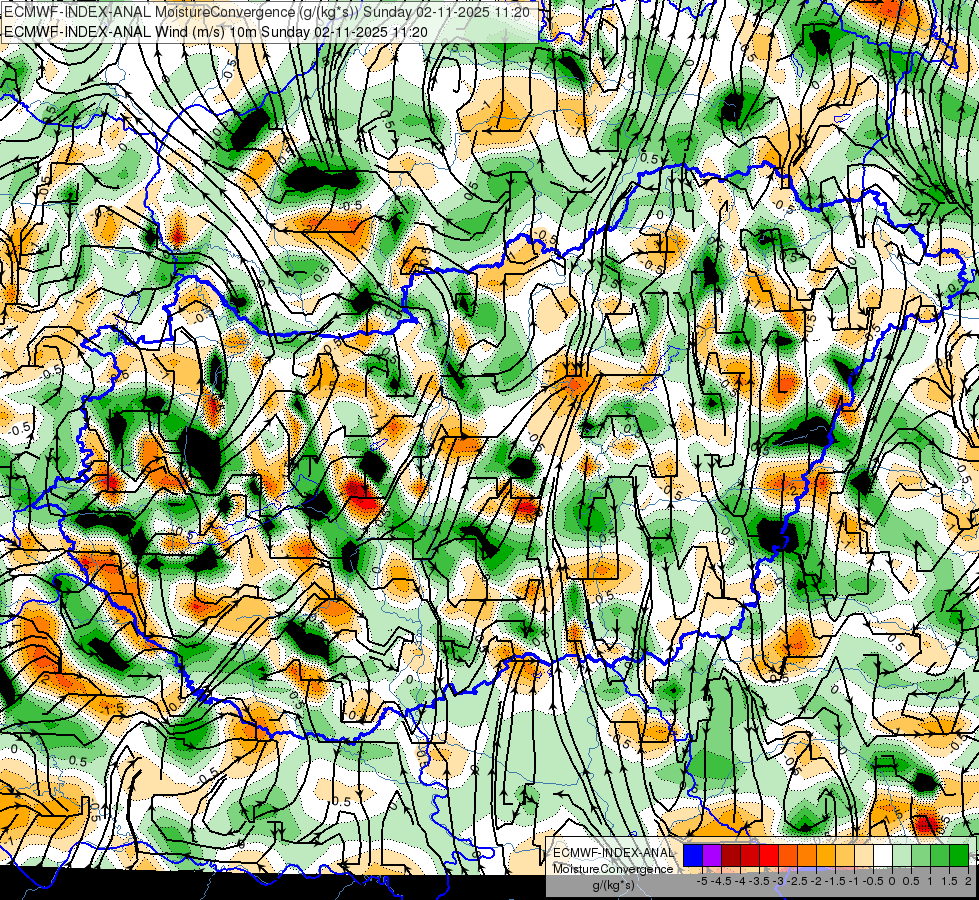Click the 1.5 legend scale value
Image resolution: width=979 pixels, height=900 pixels.
pyautogui.click(x=950, y=881)
